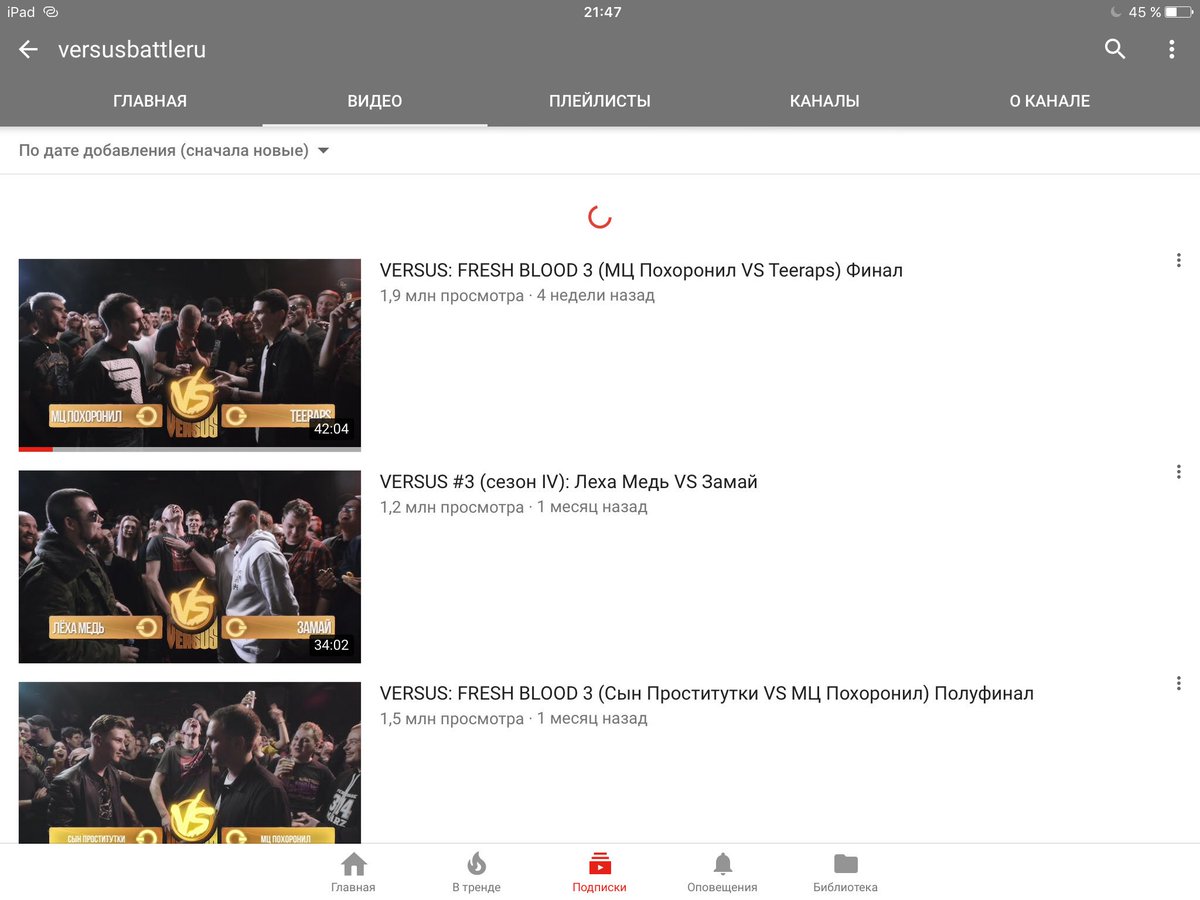Open options menu for Полуфинал video

[x=1179, y=684]
